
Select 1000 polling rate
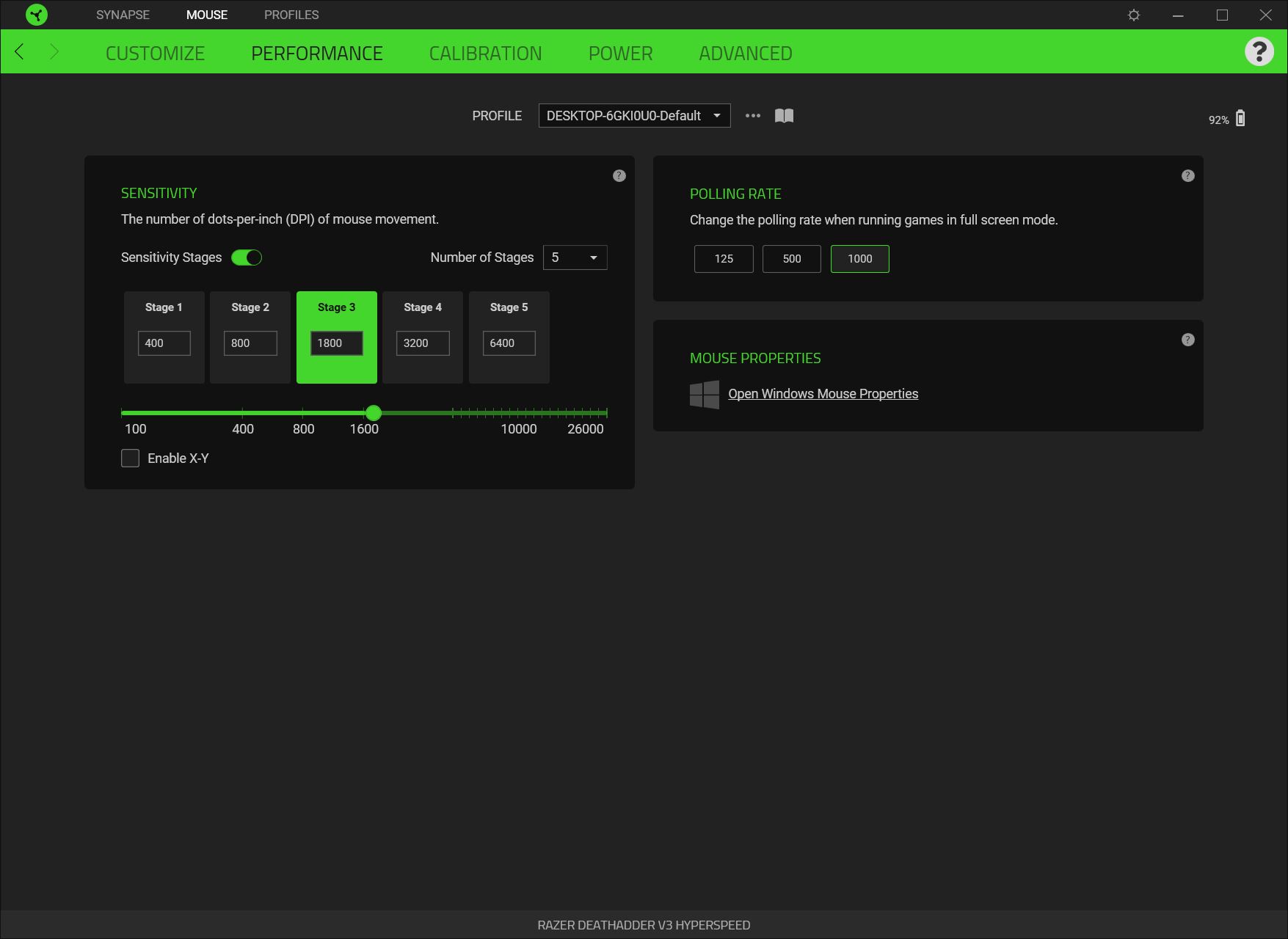[860, 259]
